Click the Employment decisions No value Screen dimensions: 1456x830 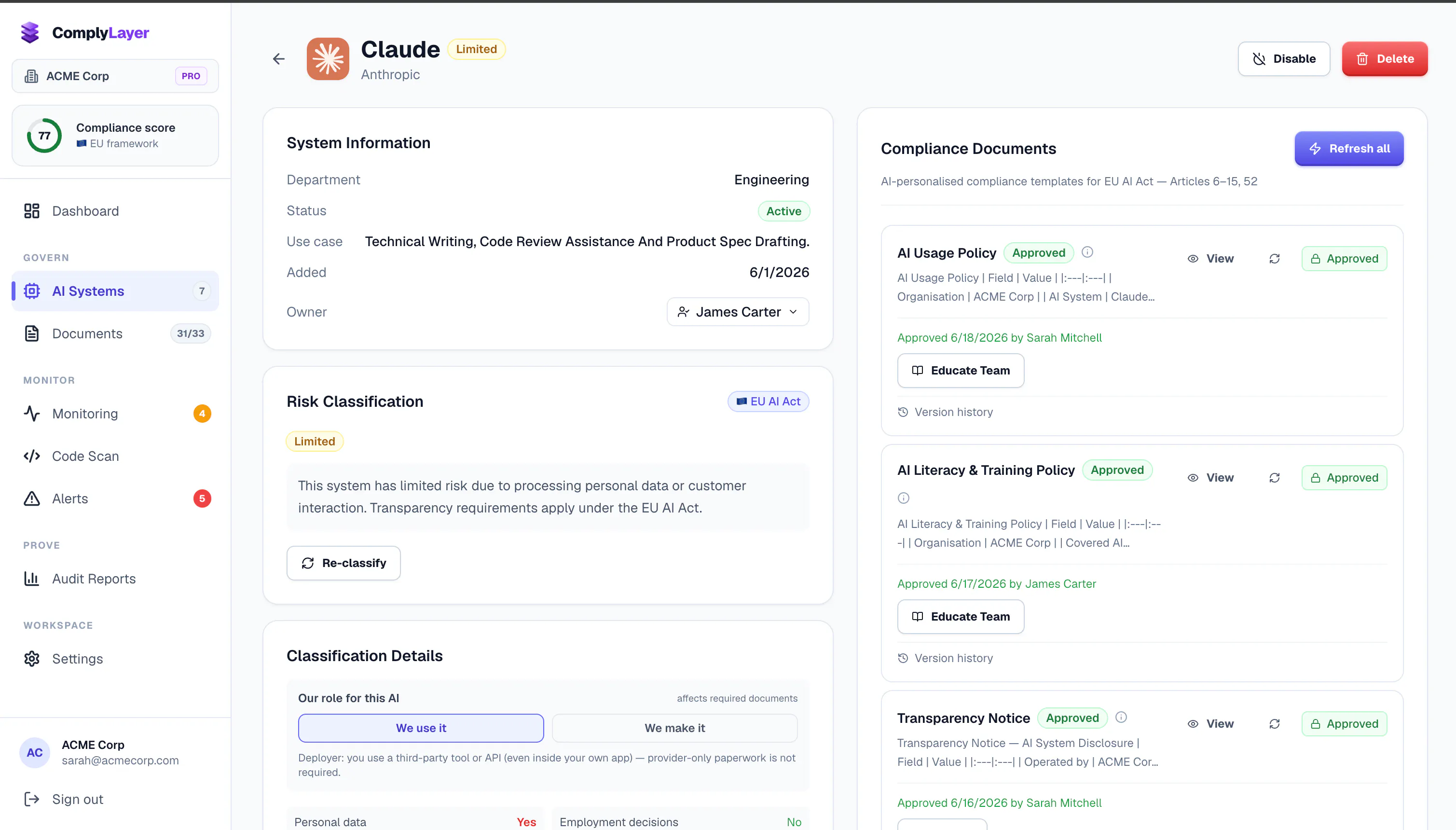click(x=794, y=822)
